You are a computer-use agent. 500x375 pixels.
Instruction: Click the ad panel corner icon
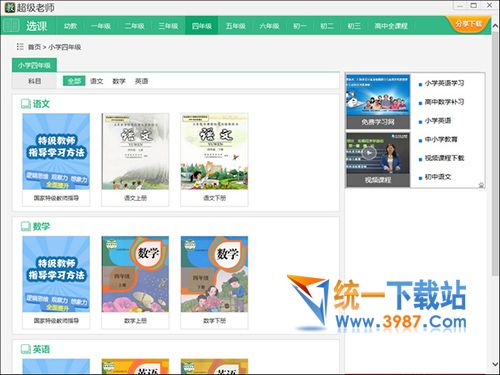click(481, 185)
